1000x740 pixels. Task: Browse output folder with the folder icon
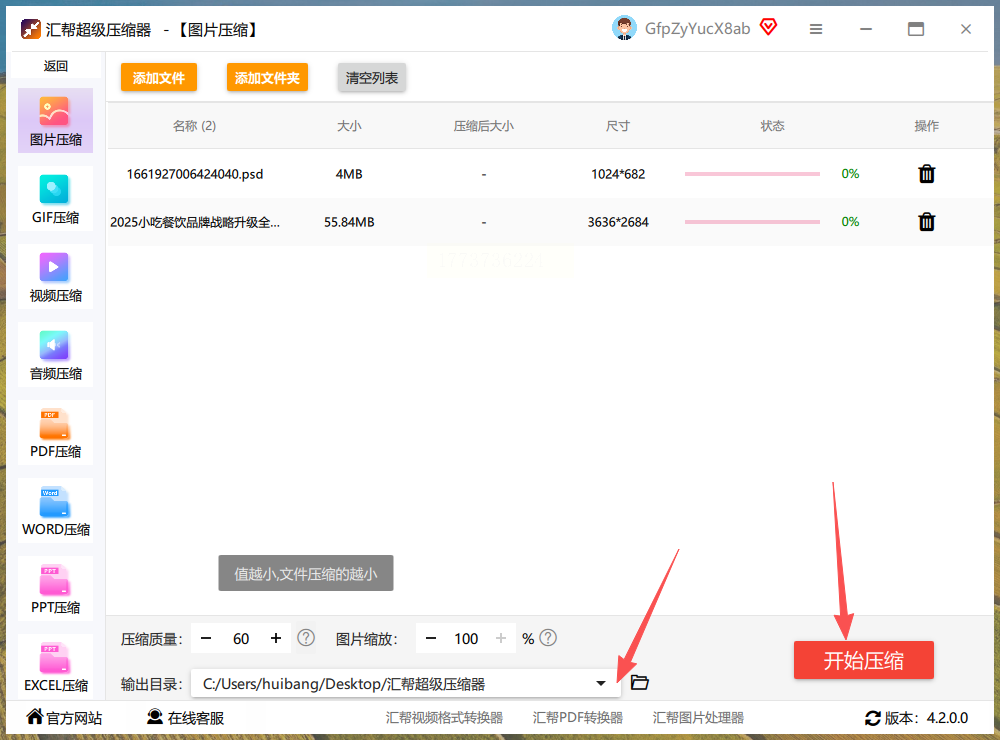click(640, 683)
